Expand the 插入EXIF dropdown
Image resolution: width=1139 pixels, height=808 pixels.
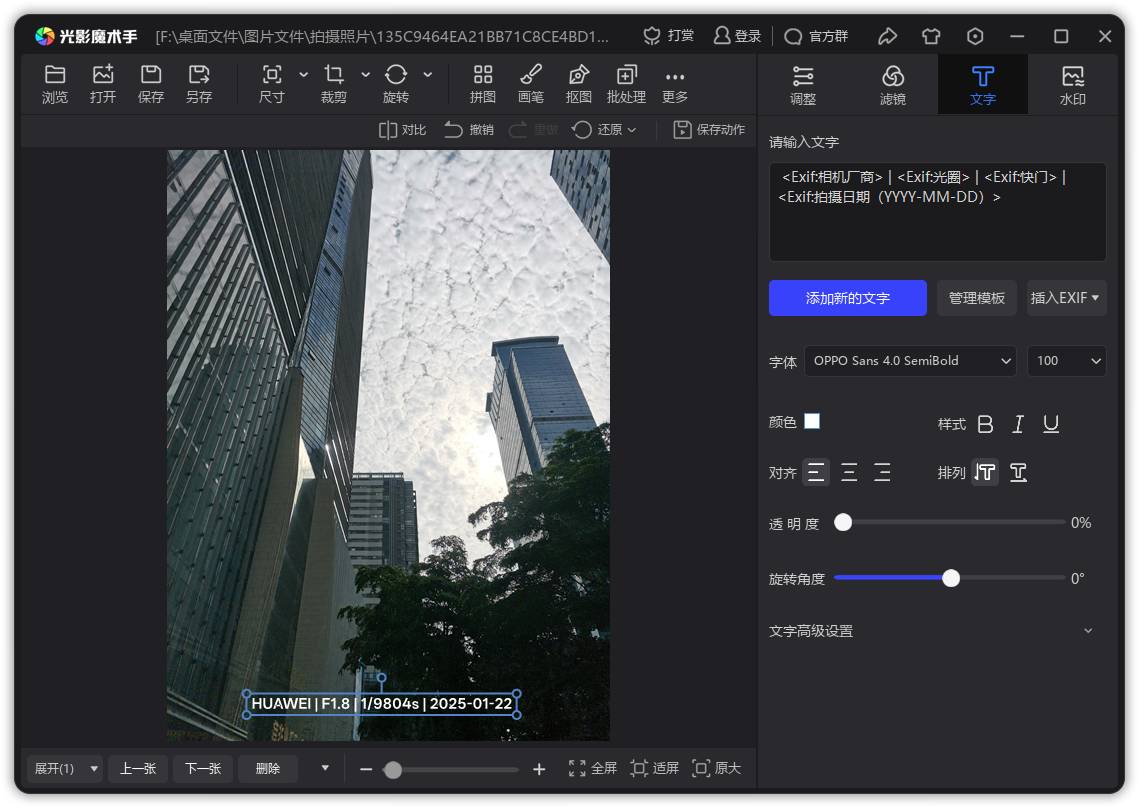click(x=1066, y=298)
